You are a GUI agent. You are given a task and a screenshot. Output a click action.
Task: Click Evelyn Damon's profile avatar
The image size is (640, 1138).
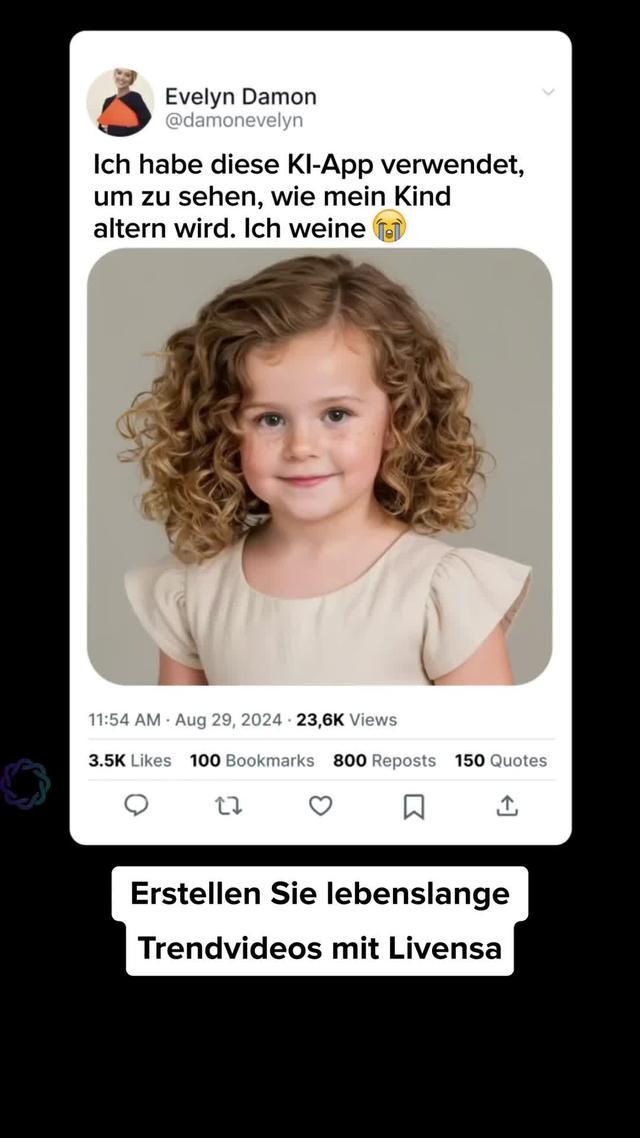click(120, 102)
